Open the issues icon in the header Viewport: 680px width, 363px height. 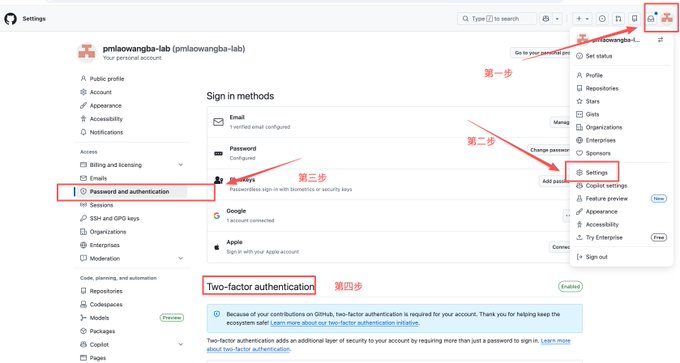pos(602,19)
